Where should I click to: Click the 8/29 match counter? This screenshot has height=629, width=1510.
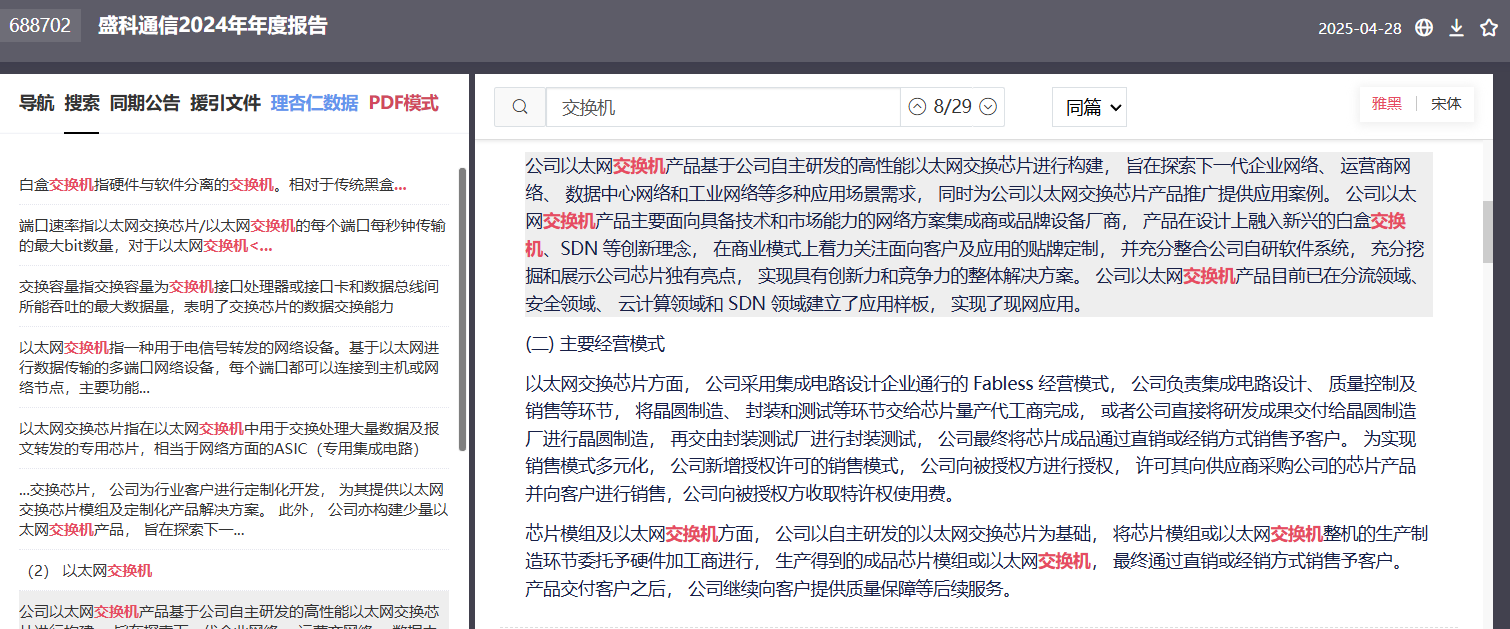coord(952,107)
